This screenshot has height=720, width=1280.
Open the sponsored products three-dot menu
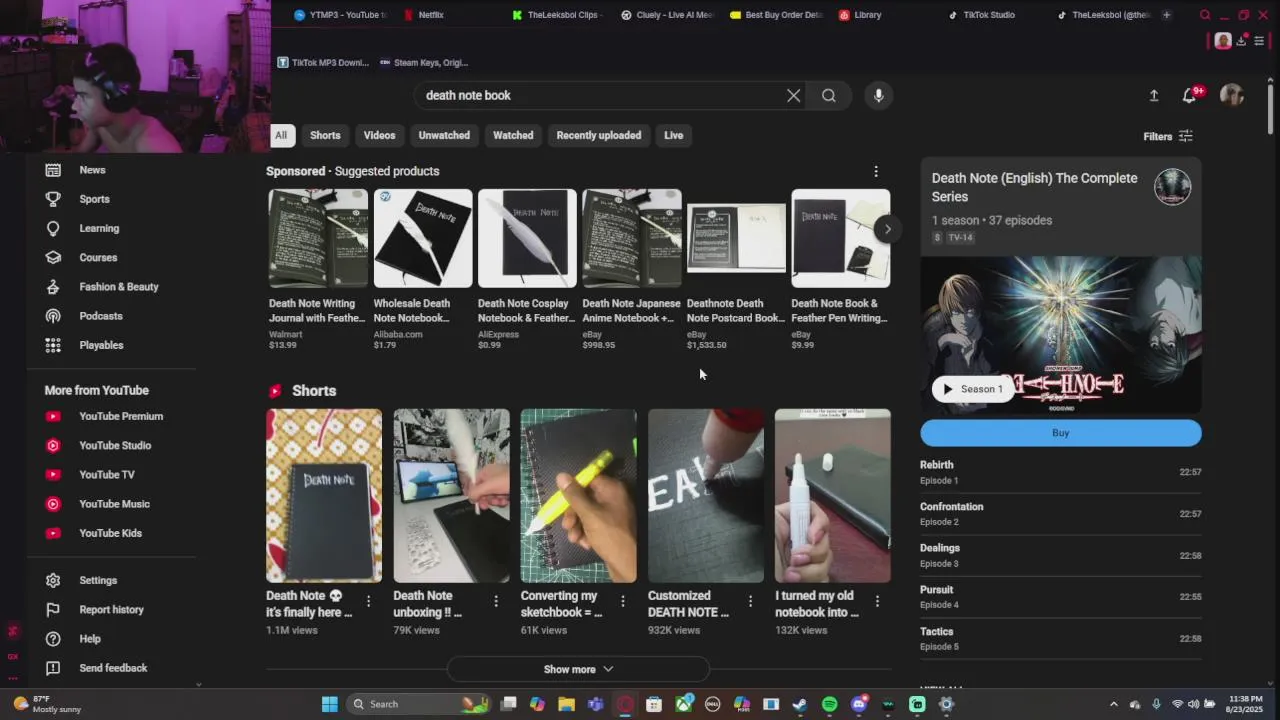(x=876, y=171)
